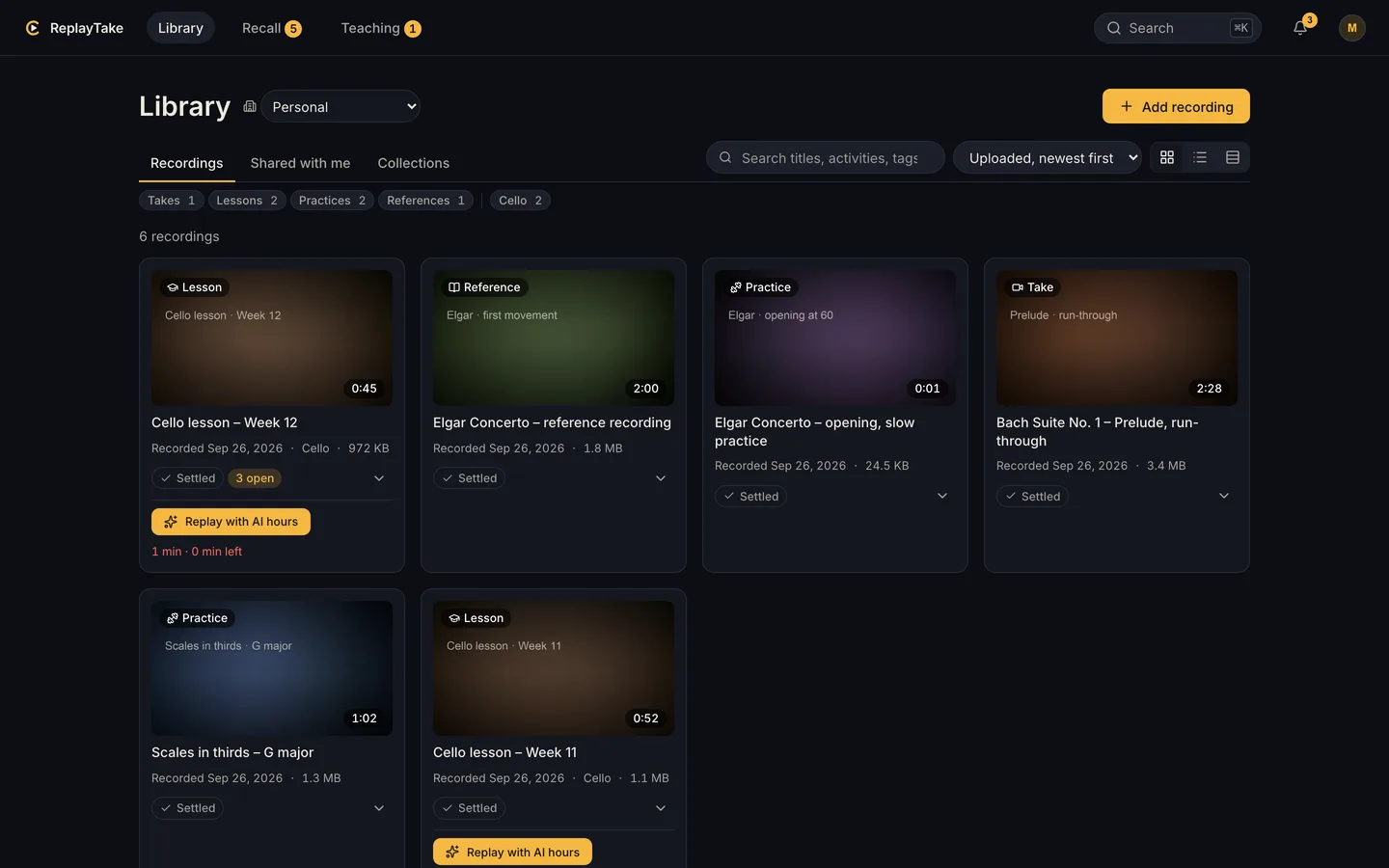This screenshot has width=1389, height=868.
Task: Select the Recordings tab
Action: pos(187,163)
